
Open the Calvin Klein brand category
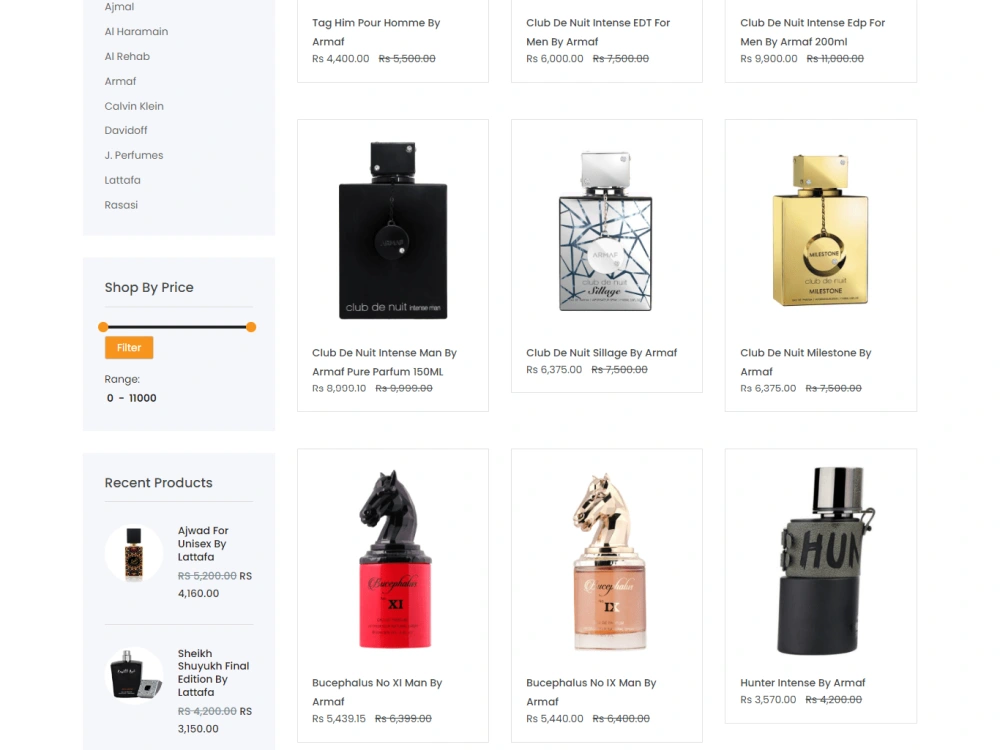[134, 106]
